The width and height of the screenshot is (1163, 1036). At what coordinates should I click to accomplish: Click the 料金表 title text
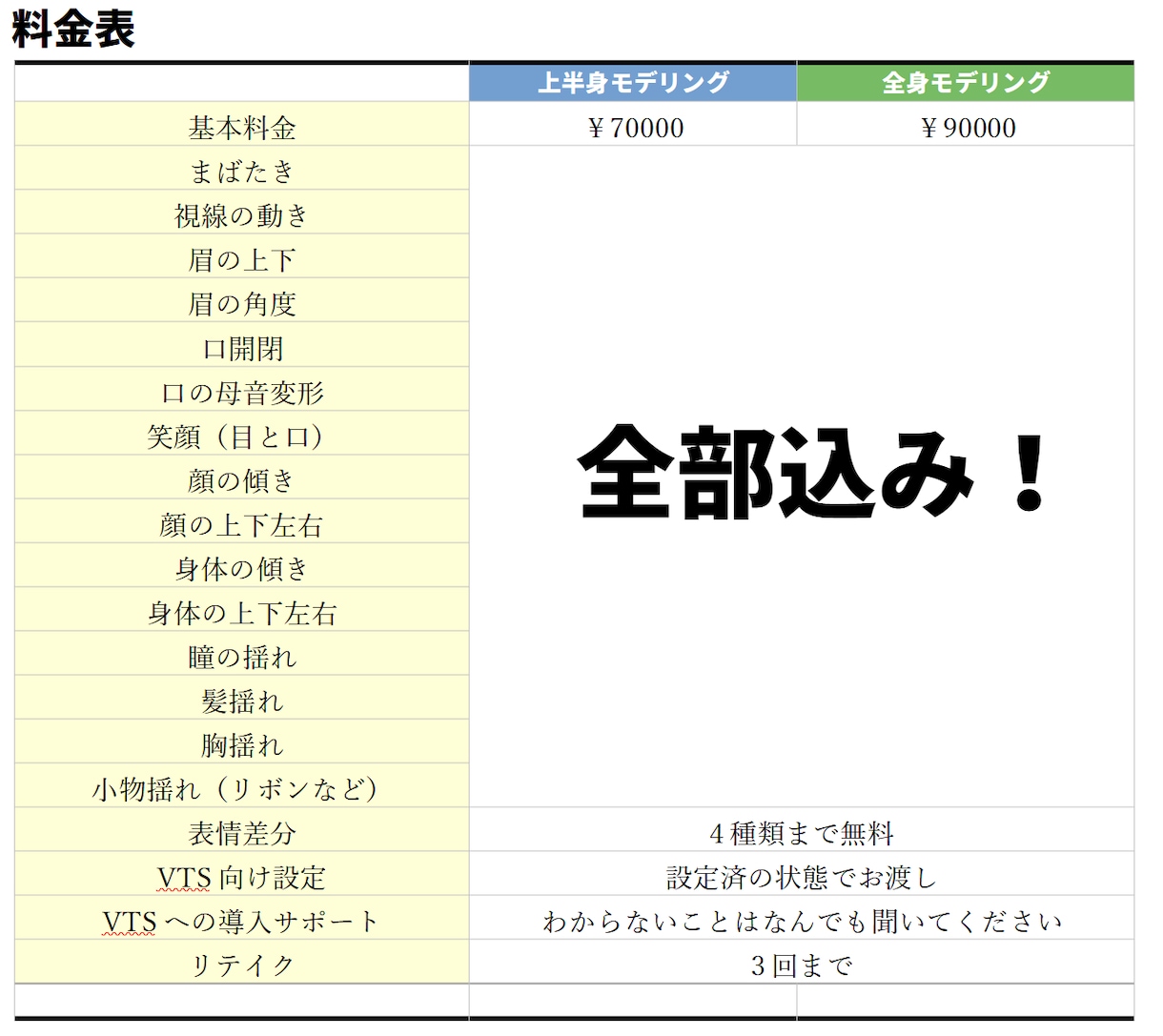(x=73, y=29)
